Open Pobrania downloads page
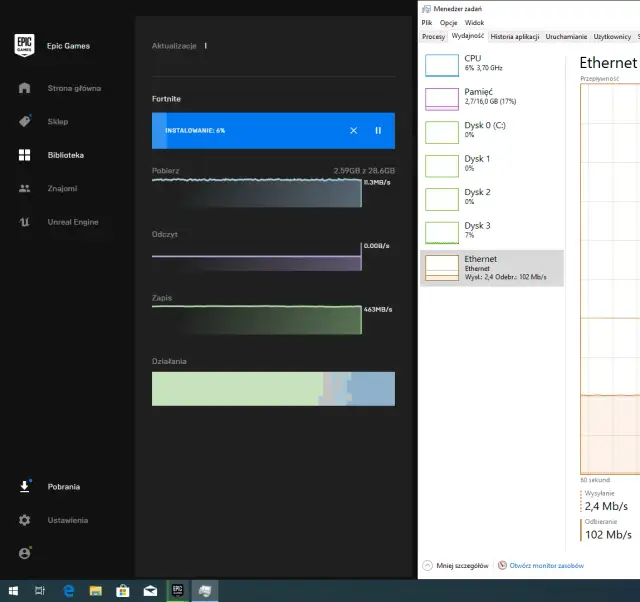Image resolution: width=640 pixels, height=602 pixels. (x=63, y=487)
